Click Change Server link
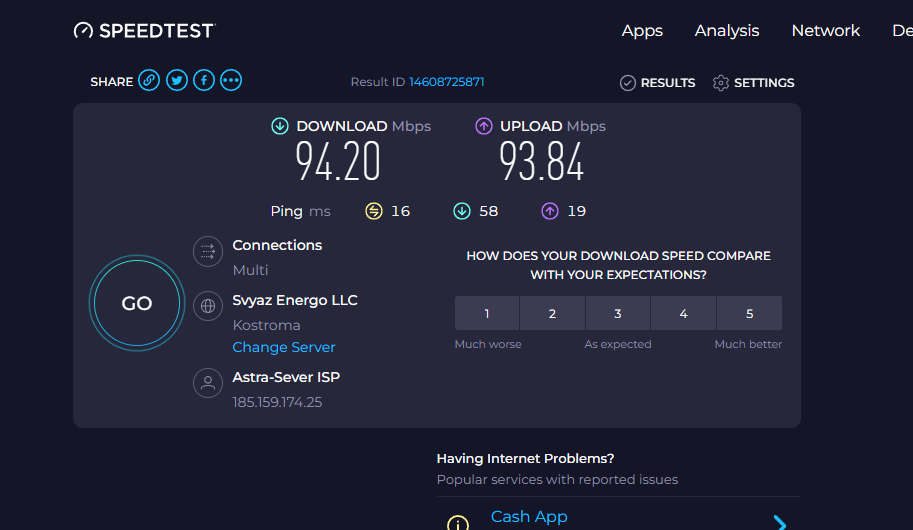Screen dimensions: 913x530 click(284, 347)
